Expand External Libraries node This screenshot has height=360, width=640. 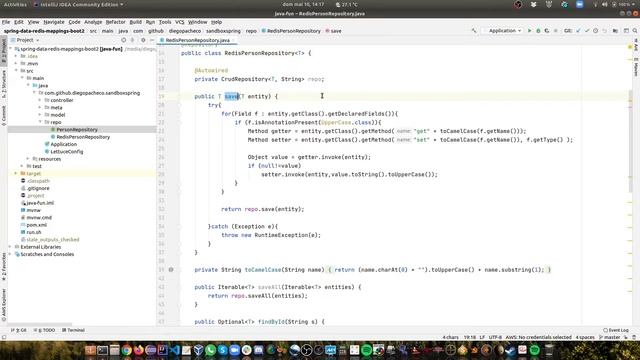point(11,247)
